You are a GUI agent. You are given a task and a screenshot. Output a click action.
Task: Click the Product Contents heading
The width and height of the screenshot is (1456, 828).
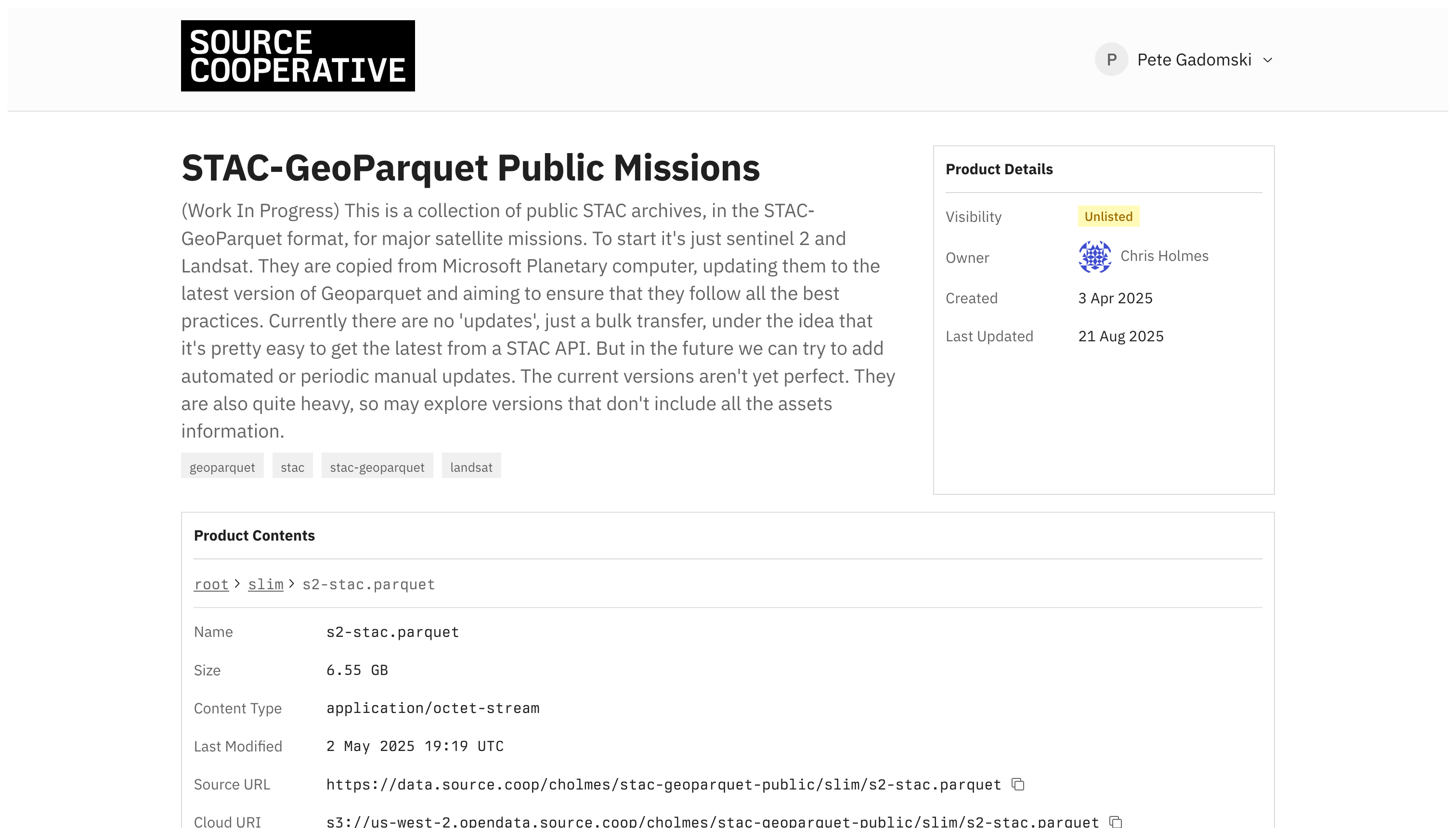point(254,535)
